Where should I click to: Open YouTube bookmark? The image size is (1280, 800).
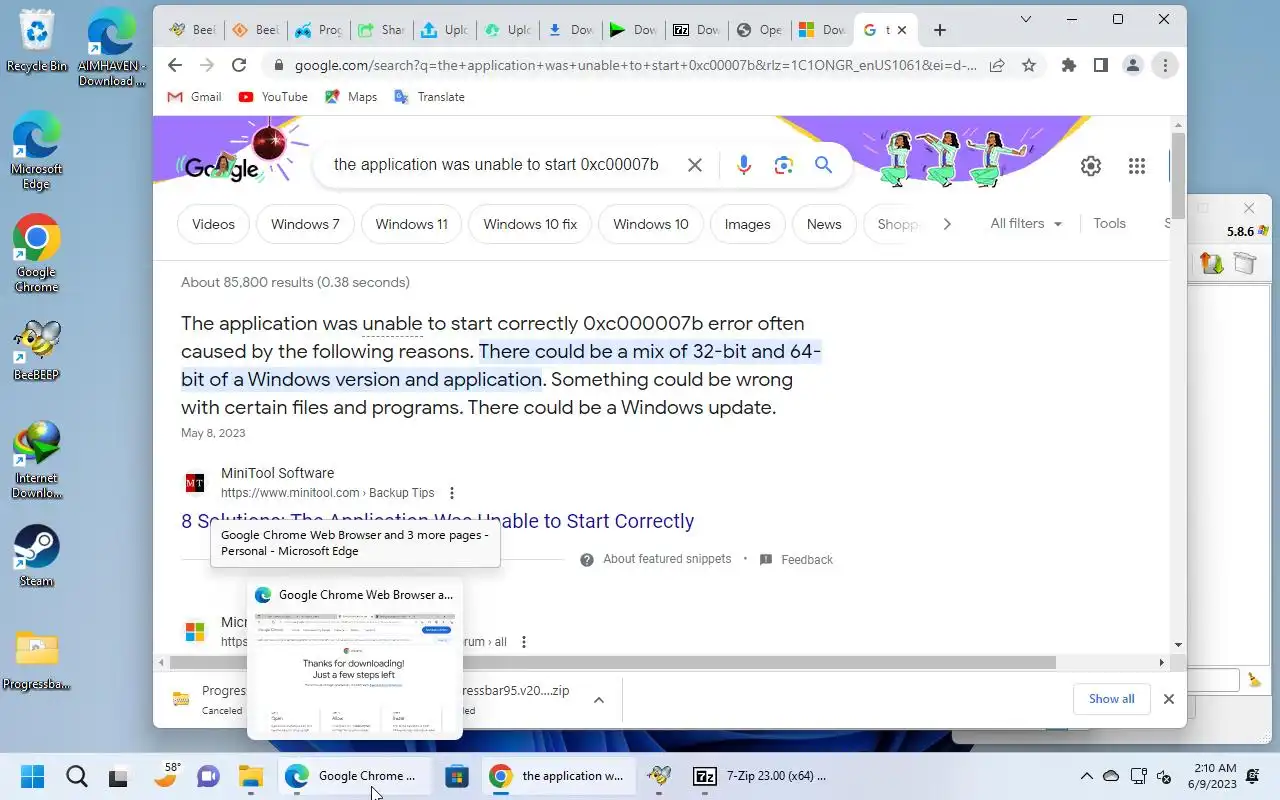[x=273, y=97]
